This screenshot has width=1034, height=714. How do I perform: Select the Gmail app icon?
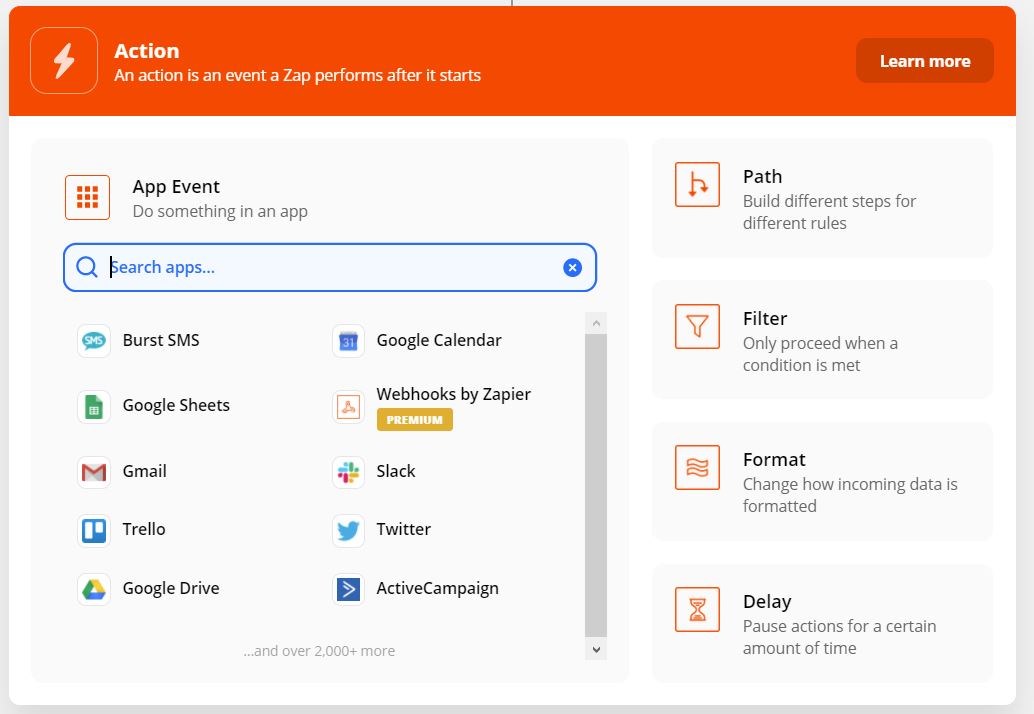point(94,472)
